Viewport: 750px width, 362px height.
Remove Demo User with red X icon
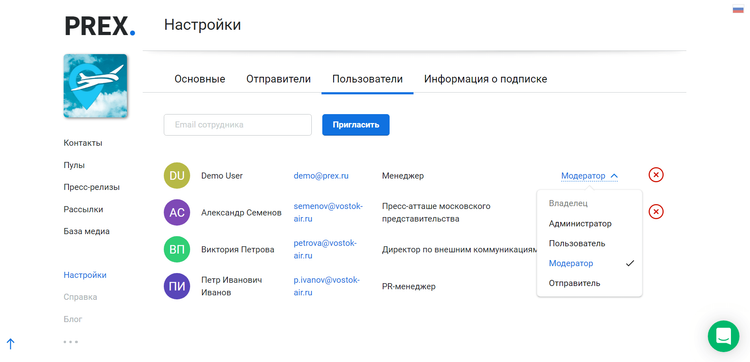[656, 175]
